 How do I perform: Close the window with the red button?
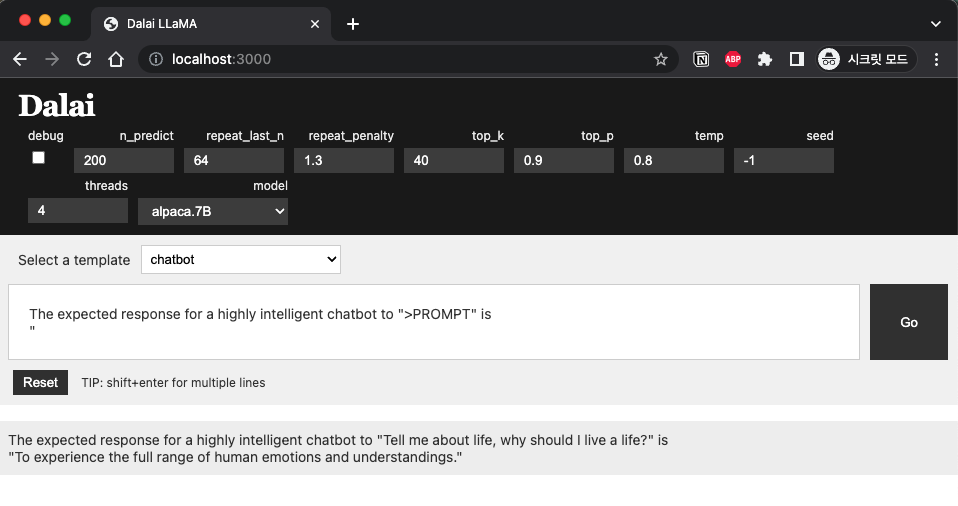click(25, 20)
